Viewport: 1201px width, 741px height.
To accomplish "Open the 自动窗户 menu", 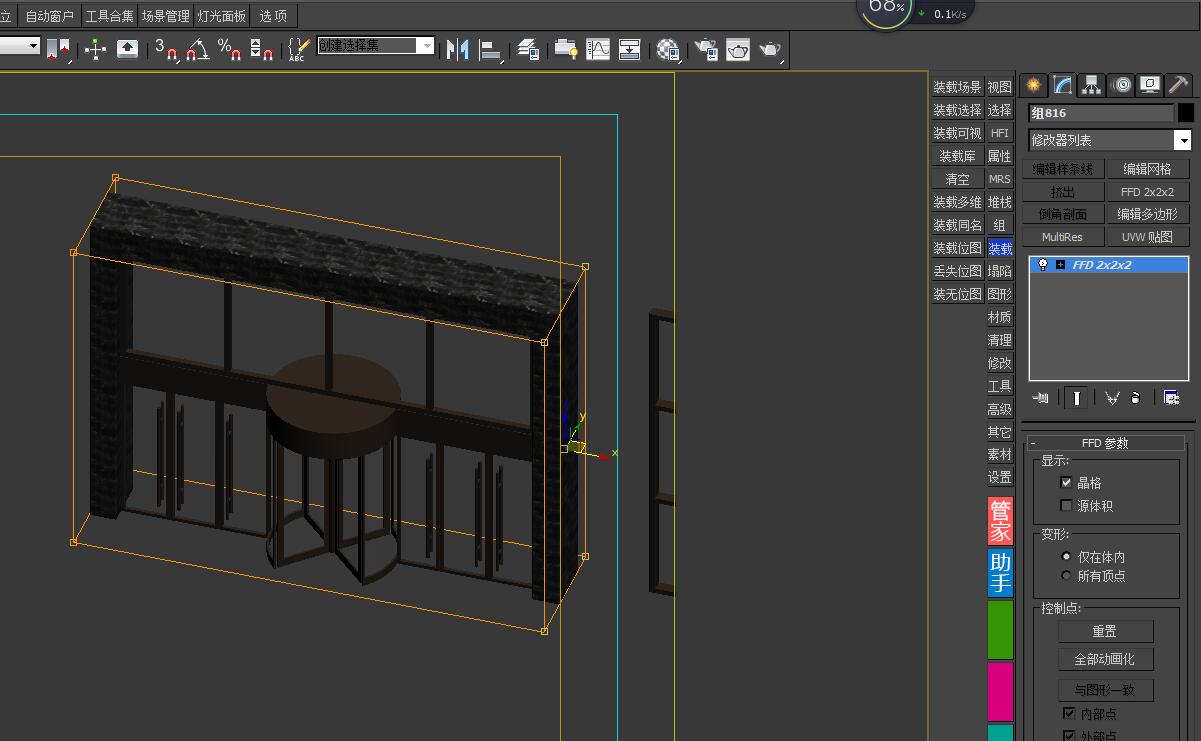I will [49, 16].
